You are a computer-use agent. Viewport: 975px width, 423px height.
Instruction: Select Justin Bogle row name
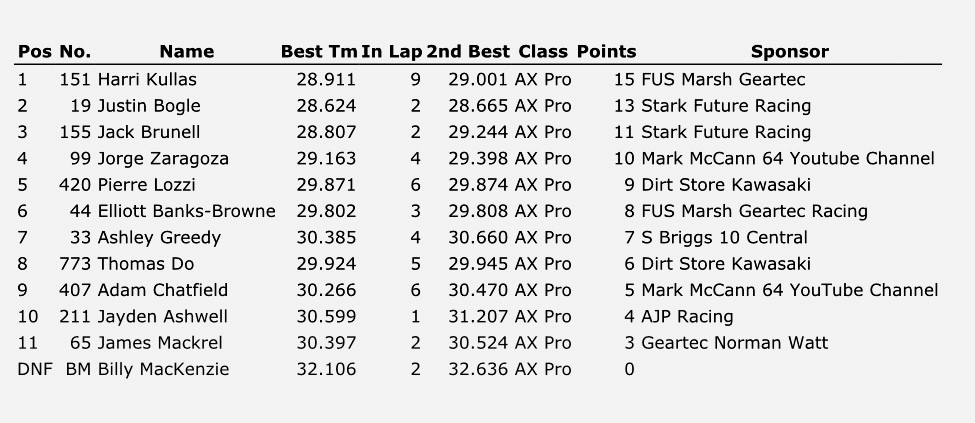click(x=149, y=106)
